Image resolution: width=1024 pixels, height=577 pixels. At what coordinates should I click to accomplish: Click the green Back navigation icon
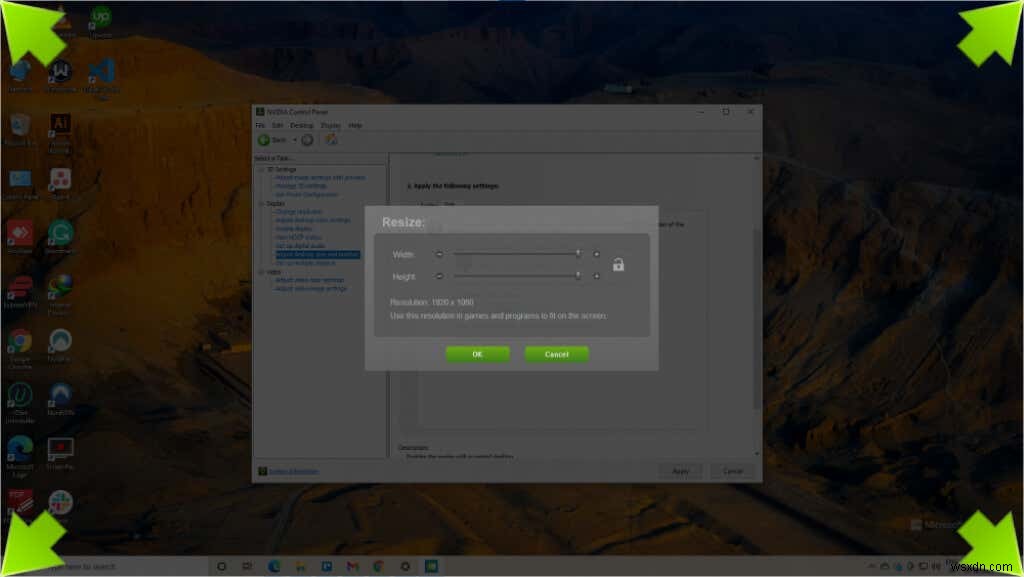(265, 139)
